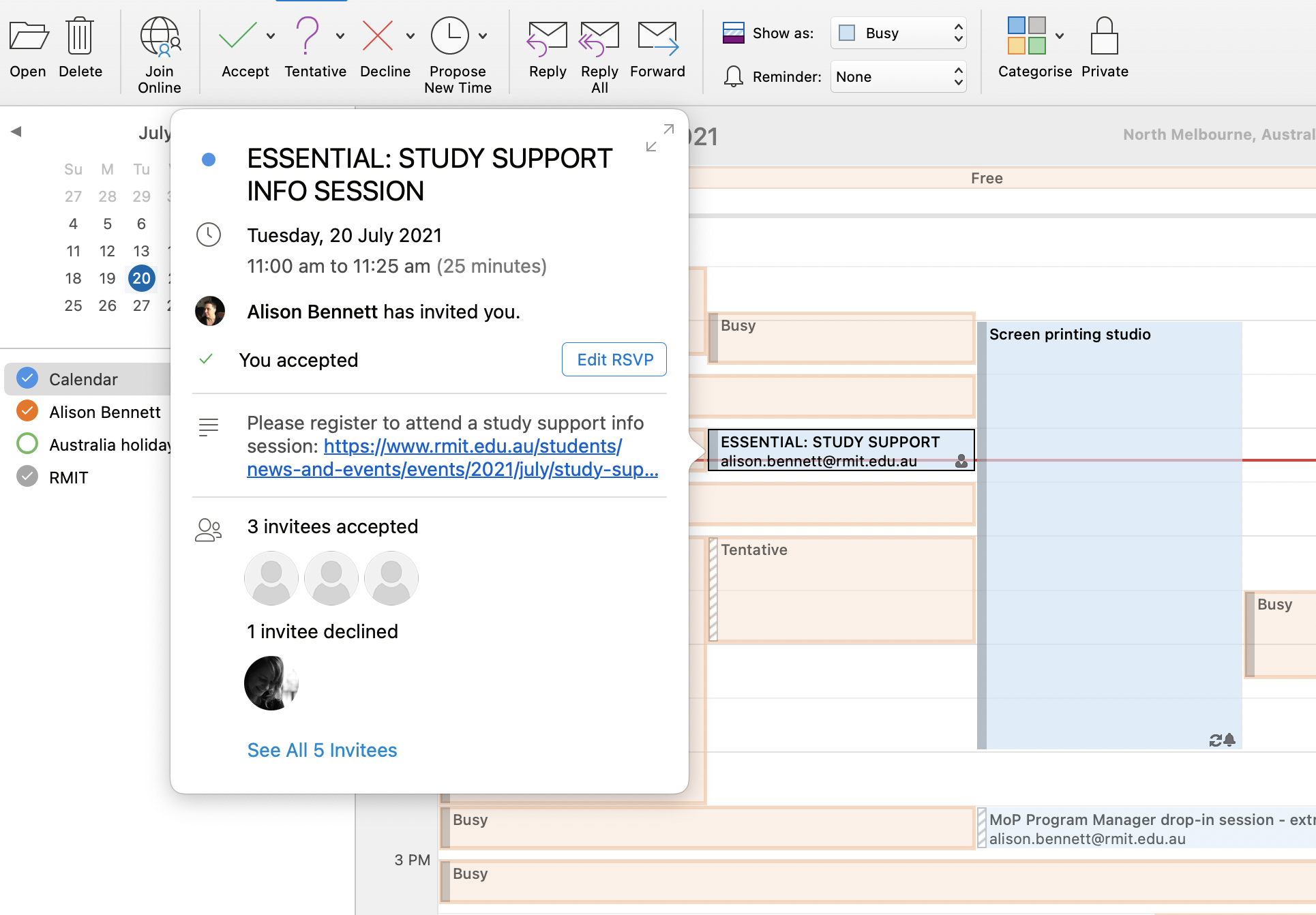View the declined invitee's profile photo
This screenshot has width=1316, height=915.
[x=271, y=683]
